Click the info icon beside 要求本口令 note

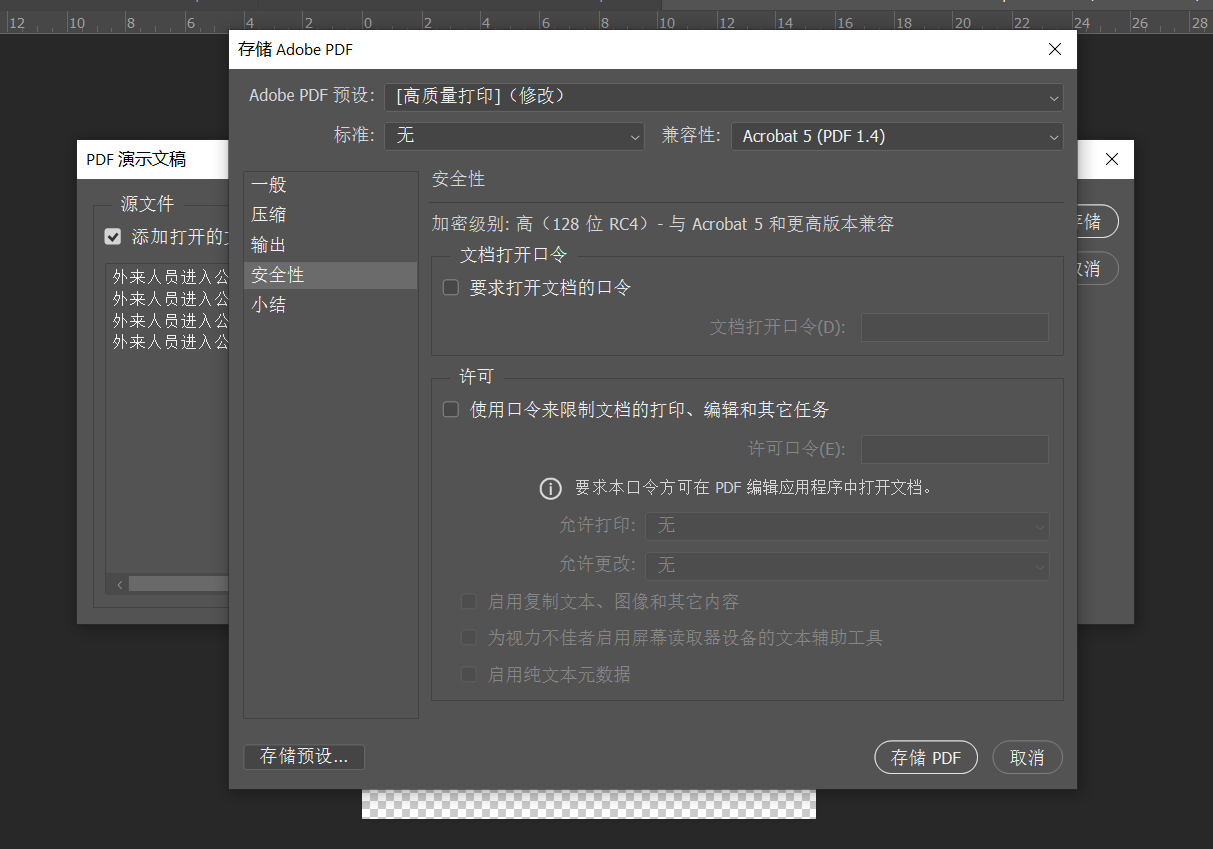551,489
